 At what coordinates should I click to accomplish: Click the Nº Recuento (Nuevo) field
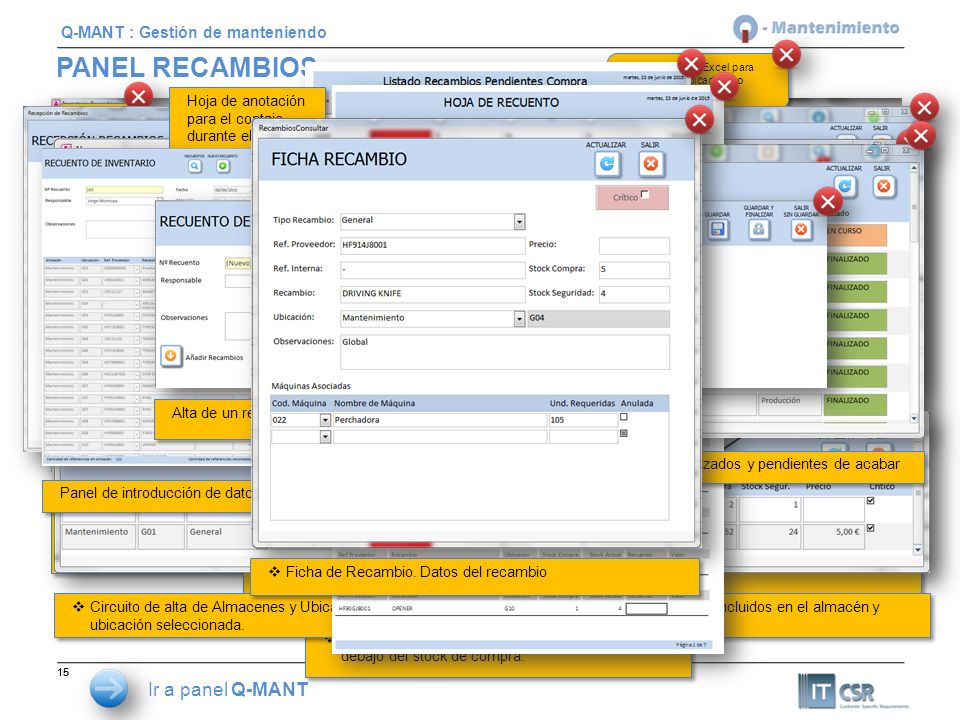tap(238, 263)
